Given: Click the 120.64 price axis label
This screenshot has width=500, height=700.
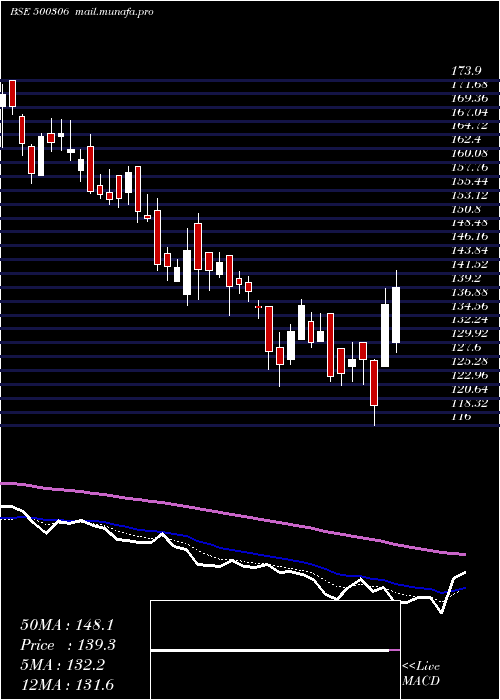Looking at the screenshot, I should coord(469,388).
